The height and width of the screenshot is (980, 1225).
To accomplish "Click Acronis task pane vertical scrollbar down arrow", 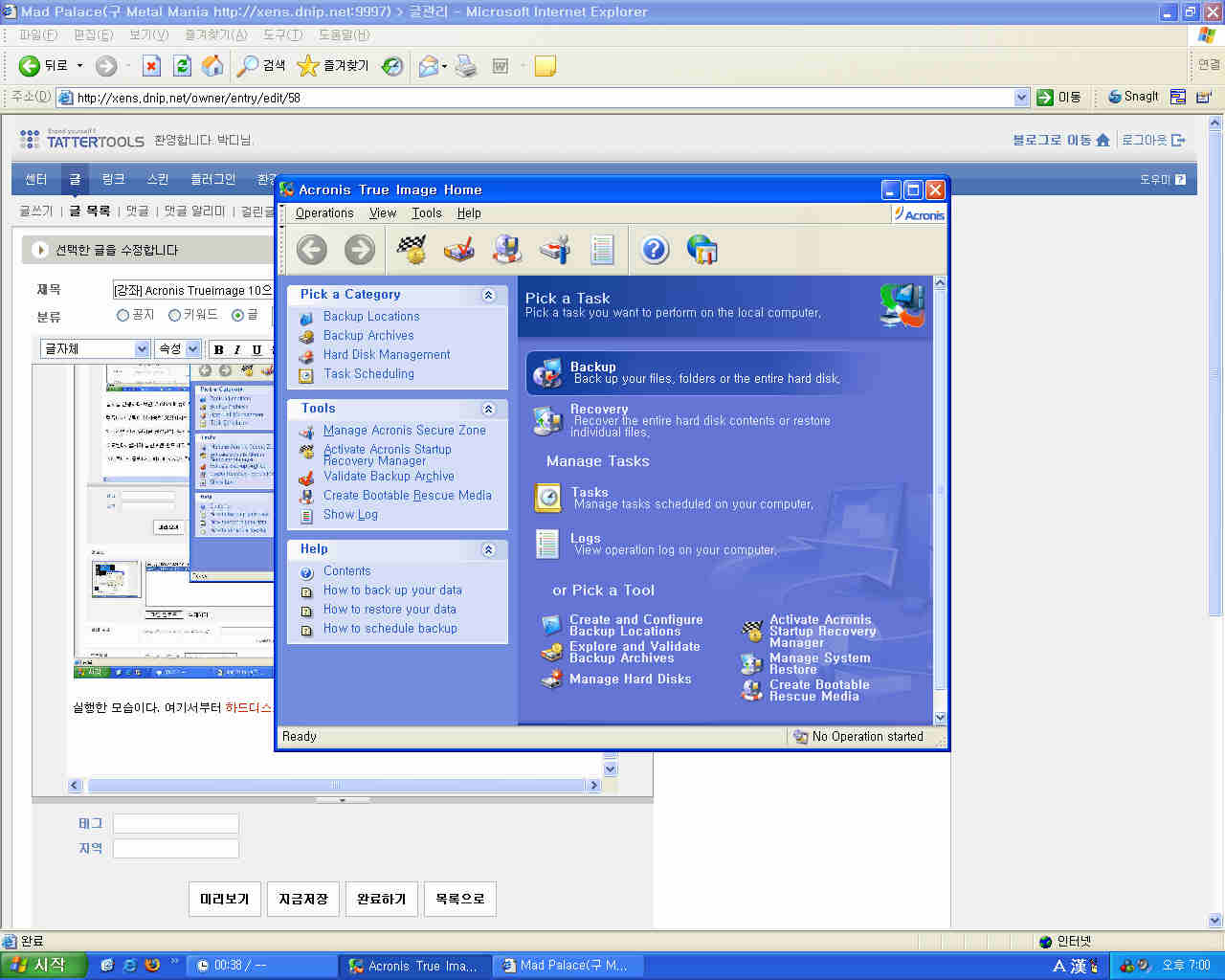I will 940,717.
